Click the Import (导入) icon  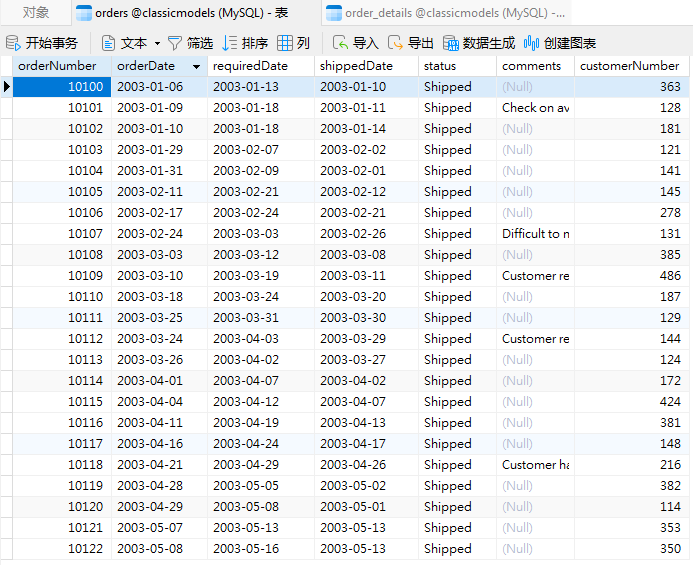(340, 43)
